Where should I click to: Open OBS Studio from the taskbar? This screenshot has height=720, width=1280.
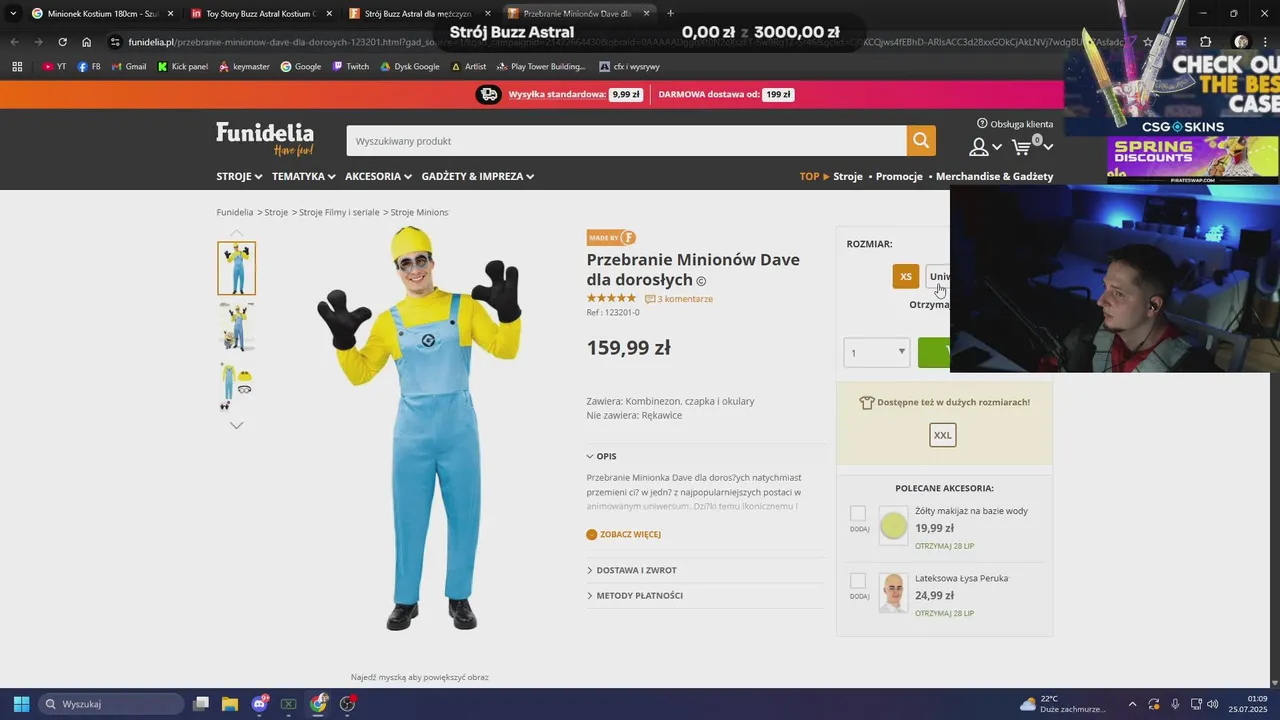point(347,704)
